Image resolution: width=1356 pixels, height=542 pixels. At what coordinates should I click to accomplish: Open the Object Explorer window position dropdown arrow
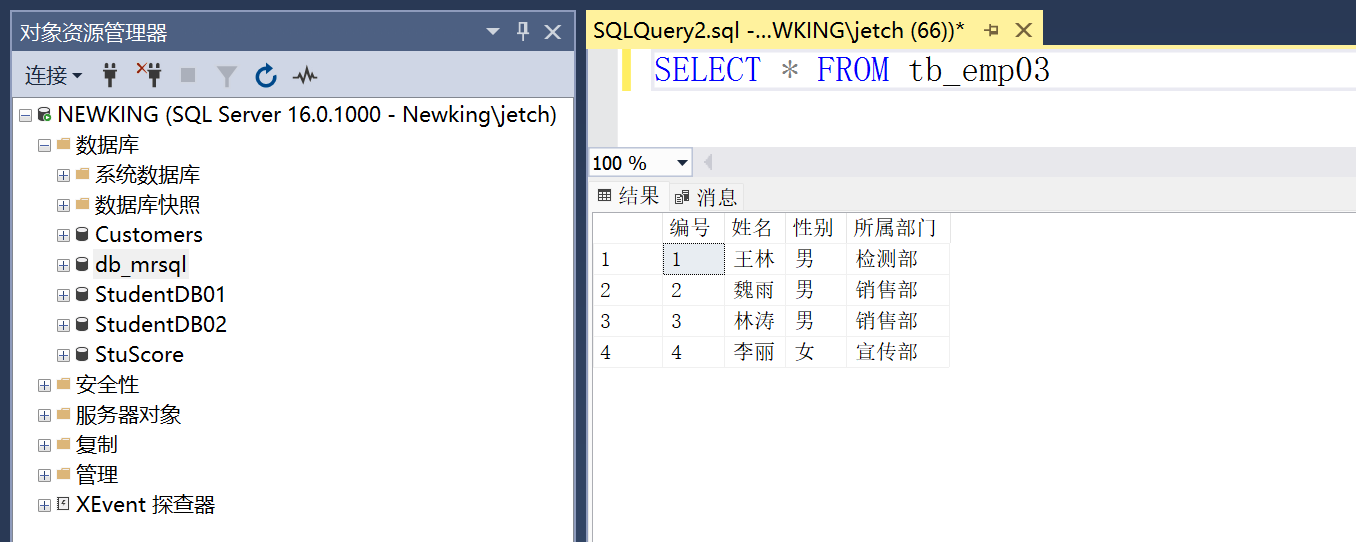pyautogui.click(x=492, y=32)
